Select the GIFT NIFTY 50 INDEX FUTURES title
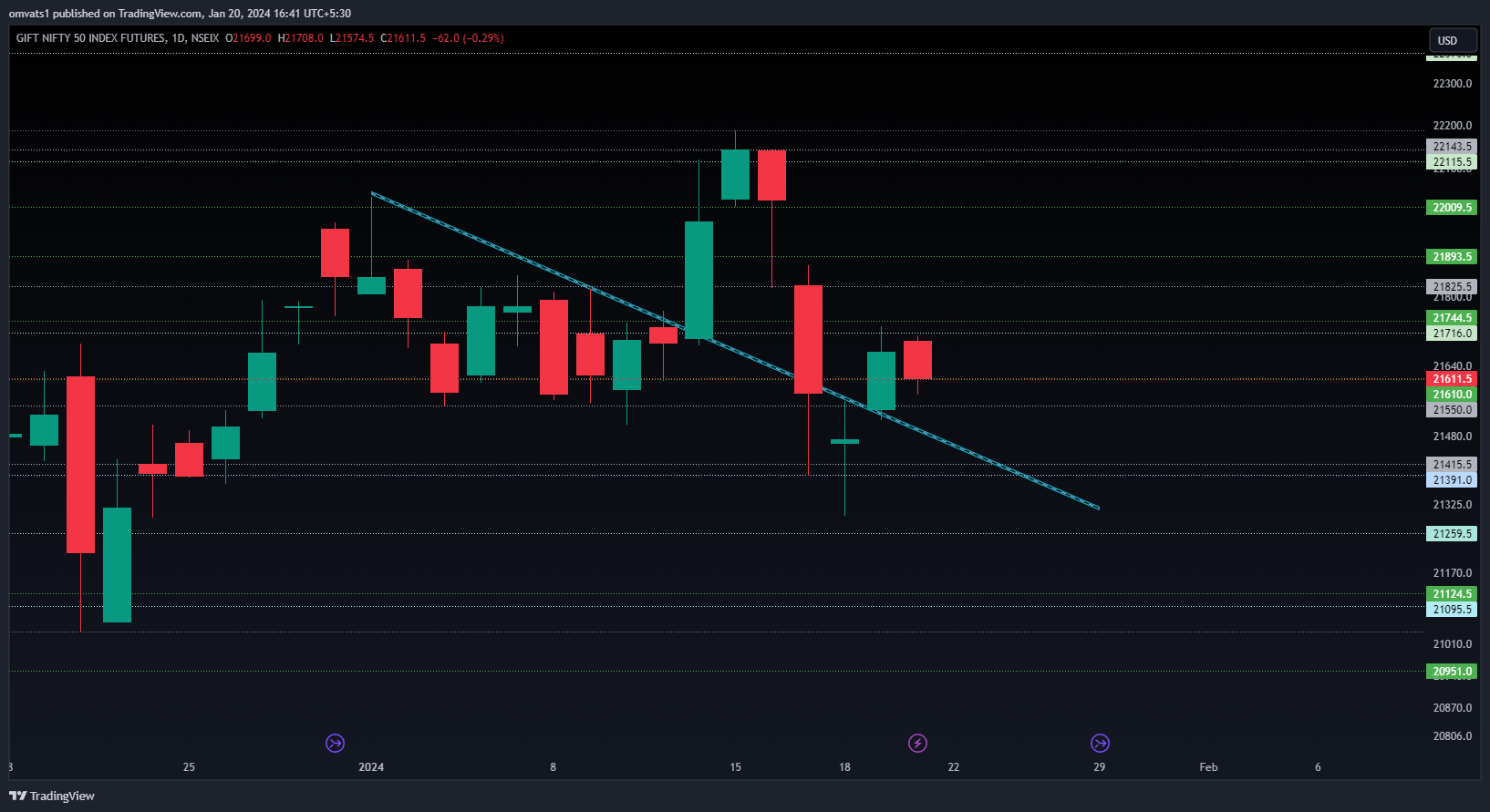The image size is (1490, 812). tap(91, 38)
